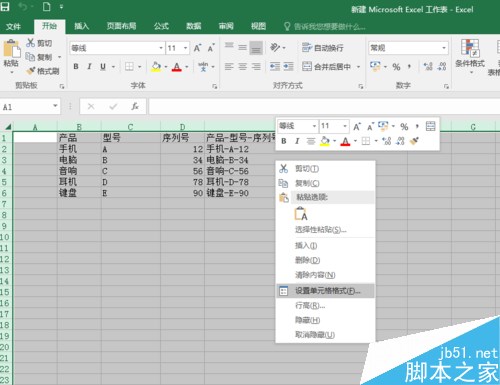
Task: Select the column C header
Action: (130, 127)
